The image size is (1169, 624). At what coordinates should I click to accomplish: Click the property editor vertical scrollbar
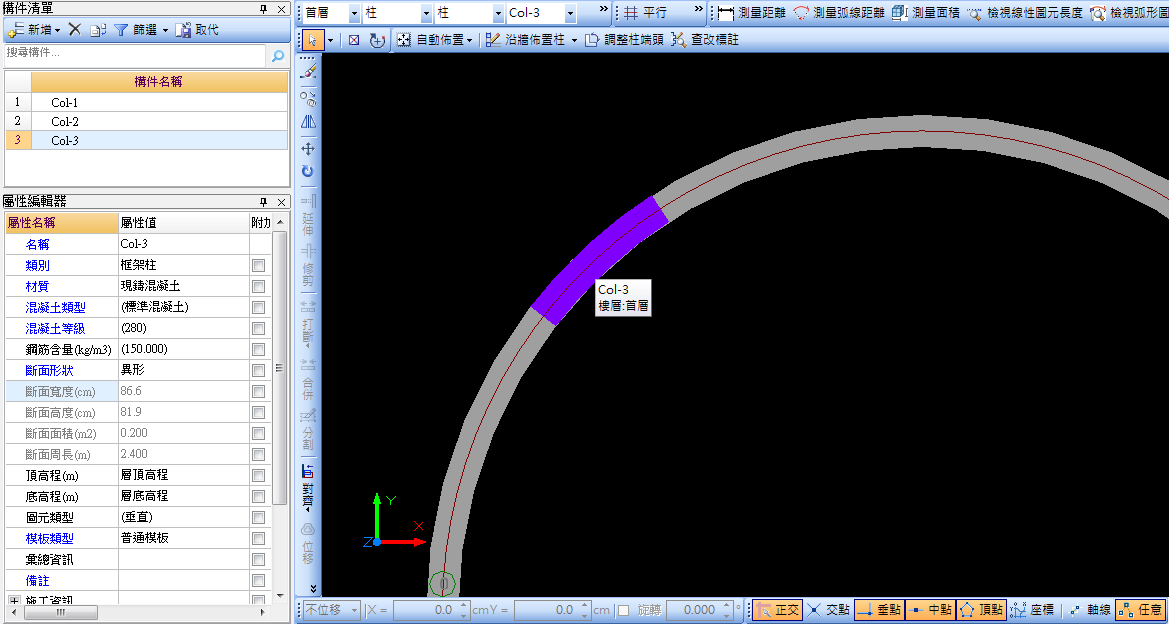click(280, 367)
